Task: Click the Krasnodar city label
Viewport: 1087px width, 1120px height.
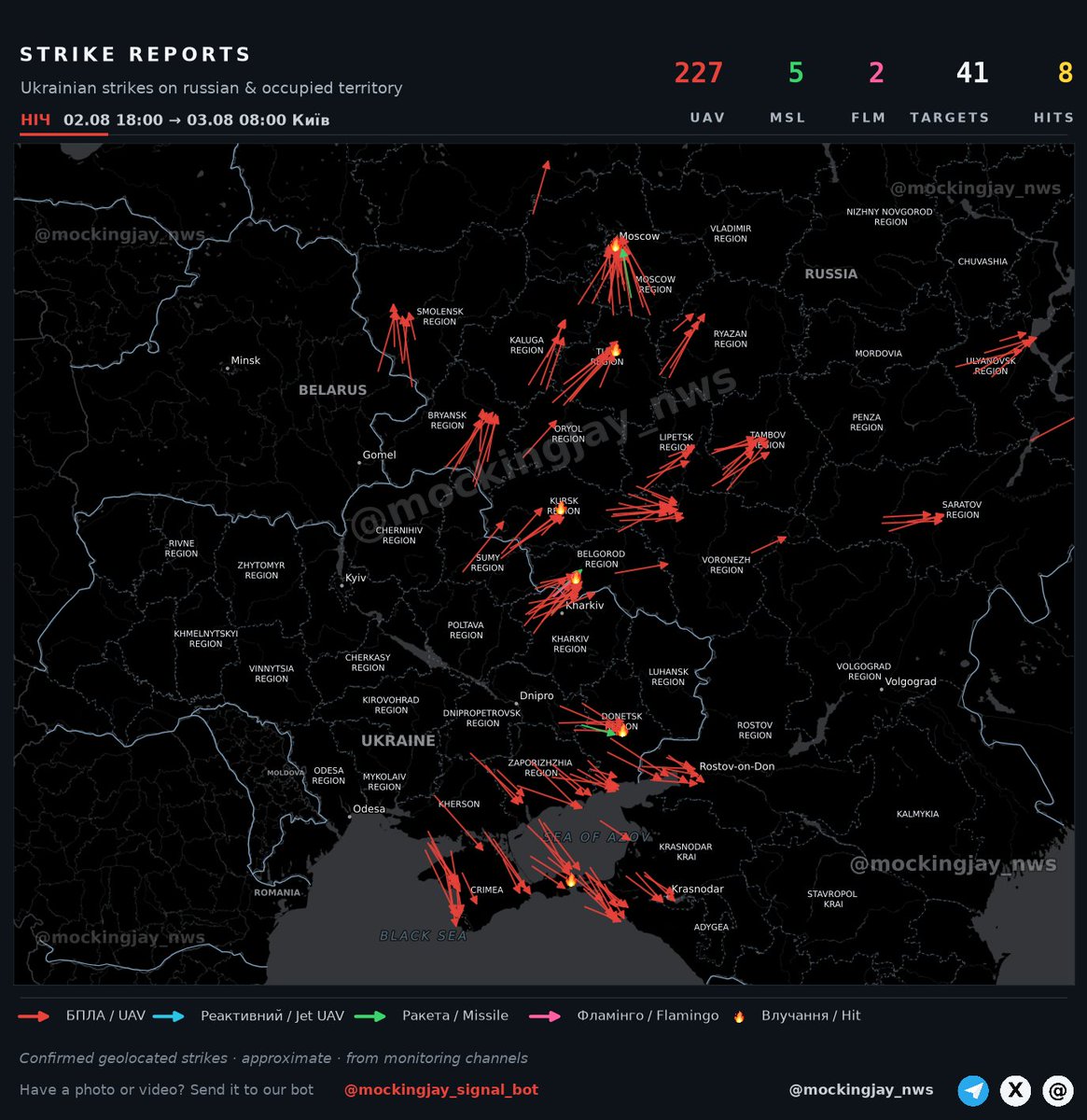Action: [x=698, y=889]
